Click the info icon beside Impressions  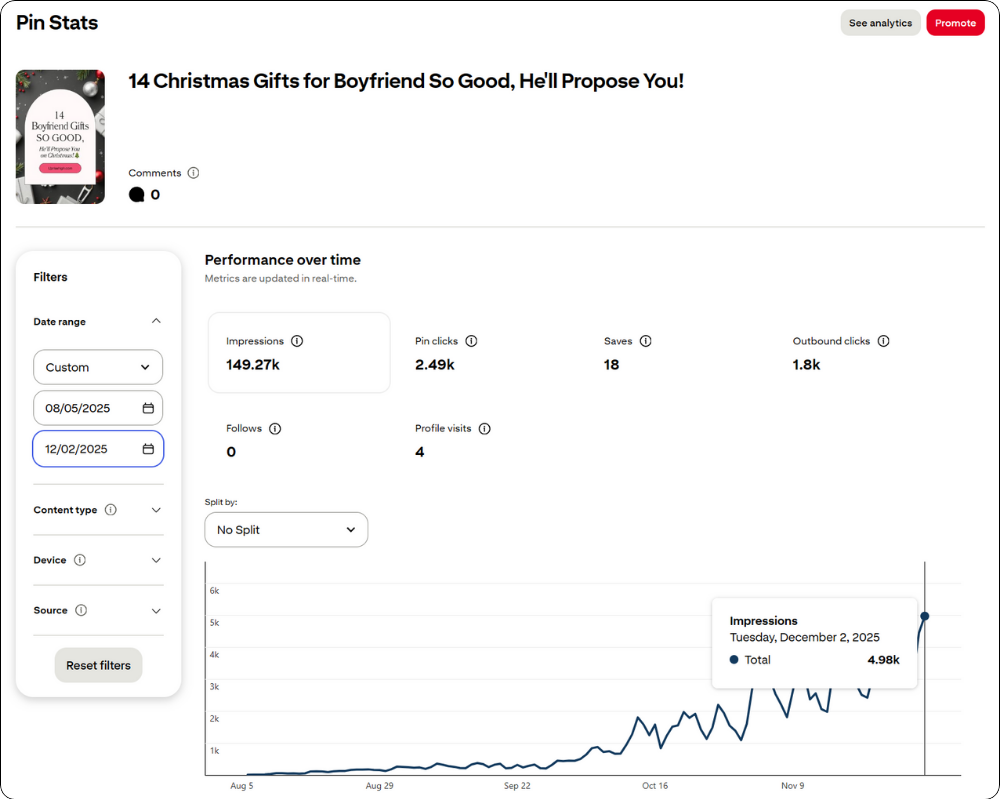(x=297, y=341)
